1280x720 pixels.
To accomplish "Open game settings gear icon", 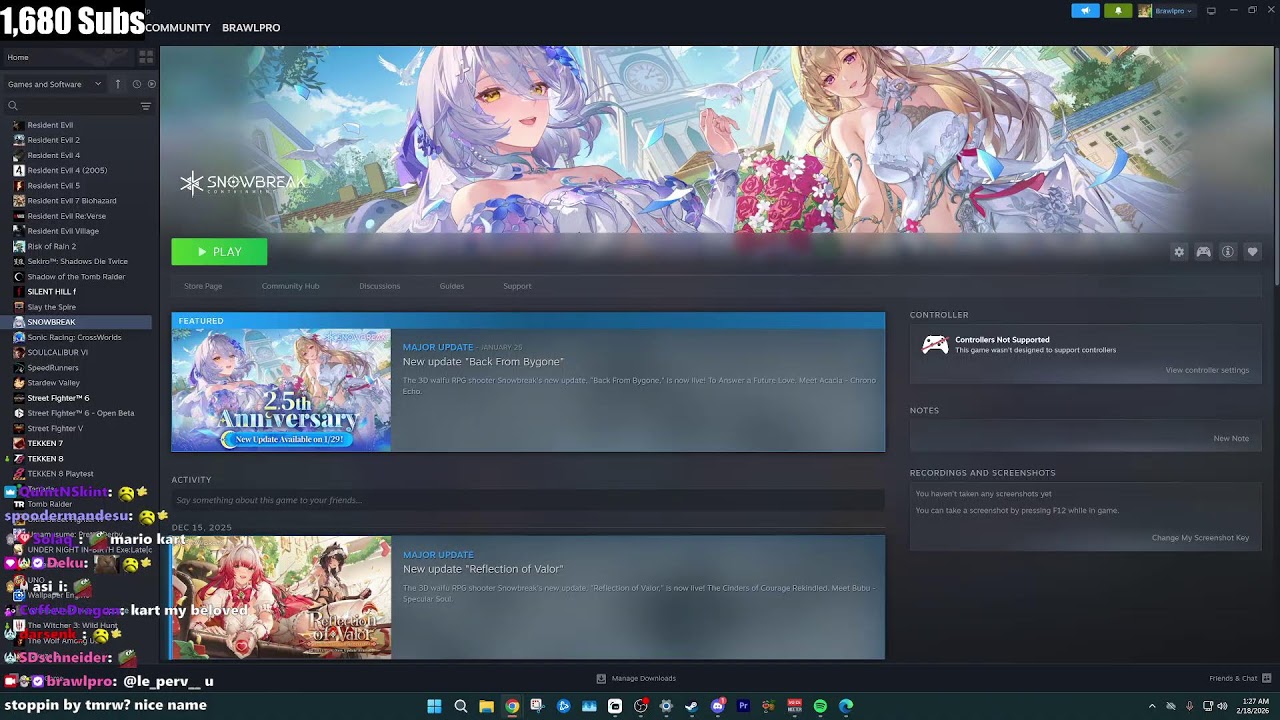I will pyautogui.click(x=1179, y=252).
